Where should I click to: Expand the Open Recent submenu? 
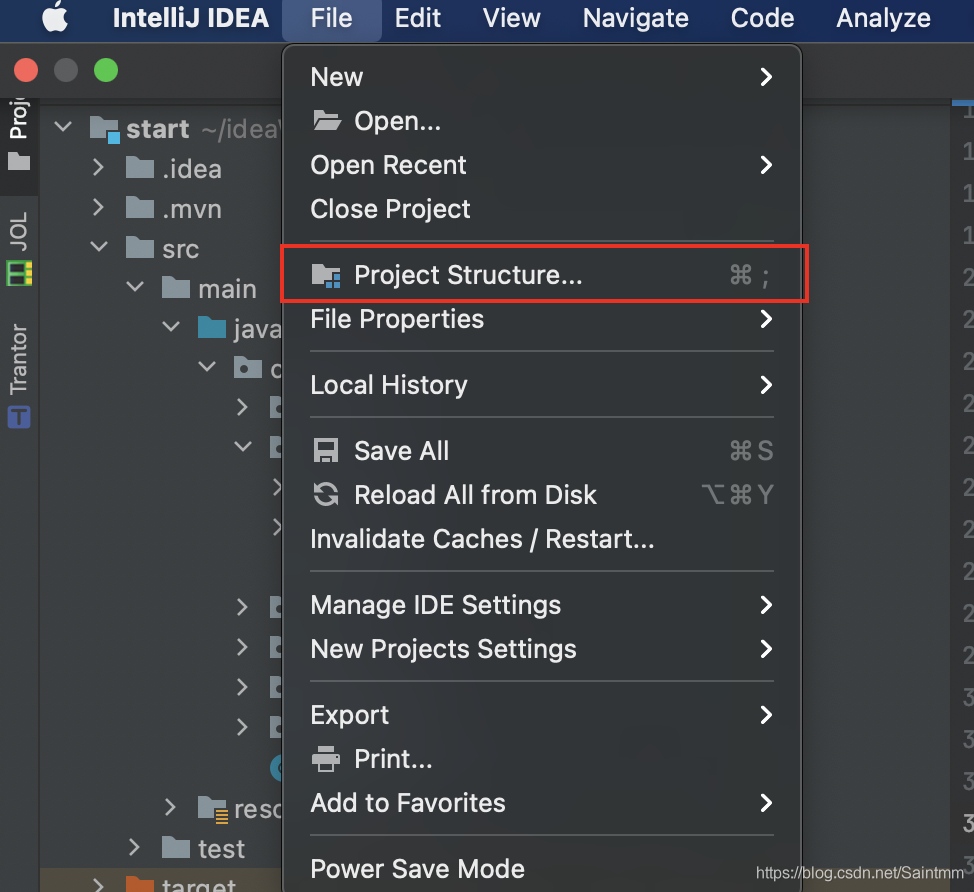click(542, 165)
